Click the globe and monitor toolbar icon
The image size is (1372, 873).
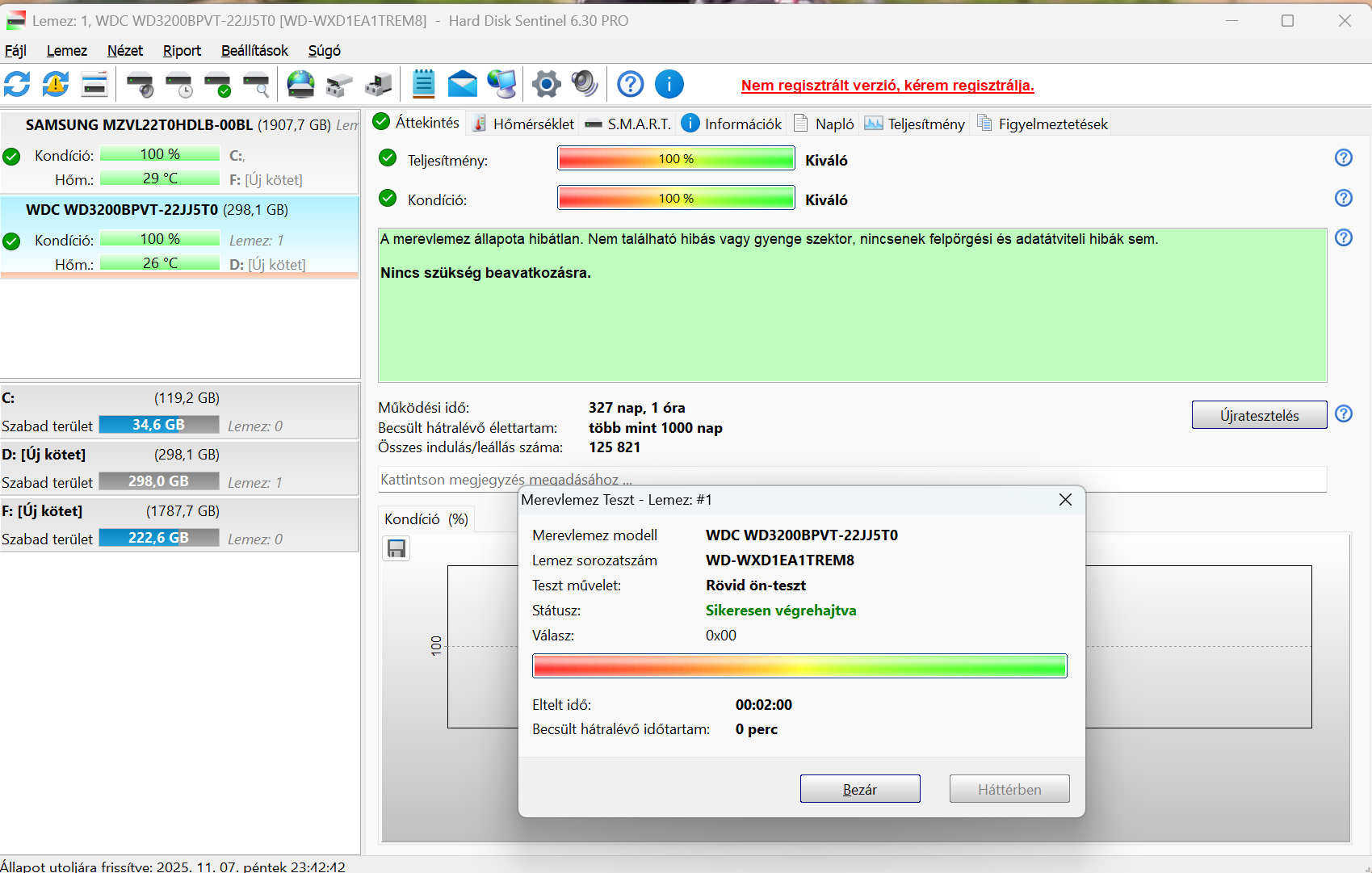(501, 84)
